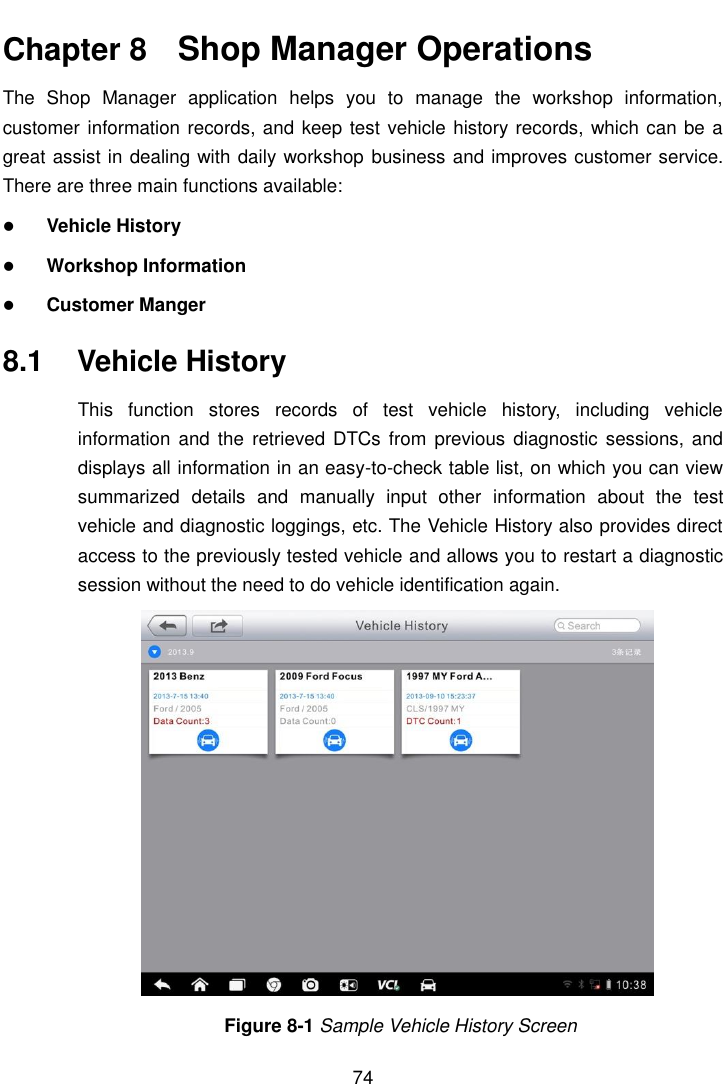Tap the 10:38 clock in status area

click(631, 984)
